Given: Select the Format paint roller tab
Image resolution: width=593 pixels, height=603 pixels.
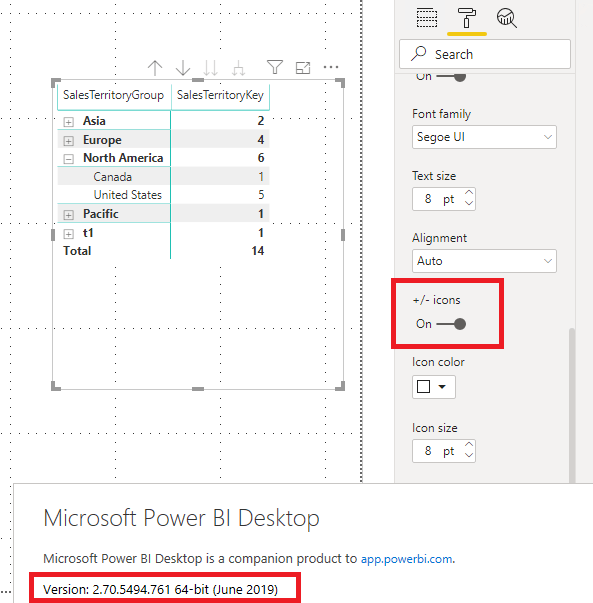Looking at the screenshot, I should coord(467,18).
